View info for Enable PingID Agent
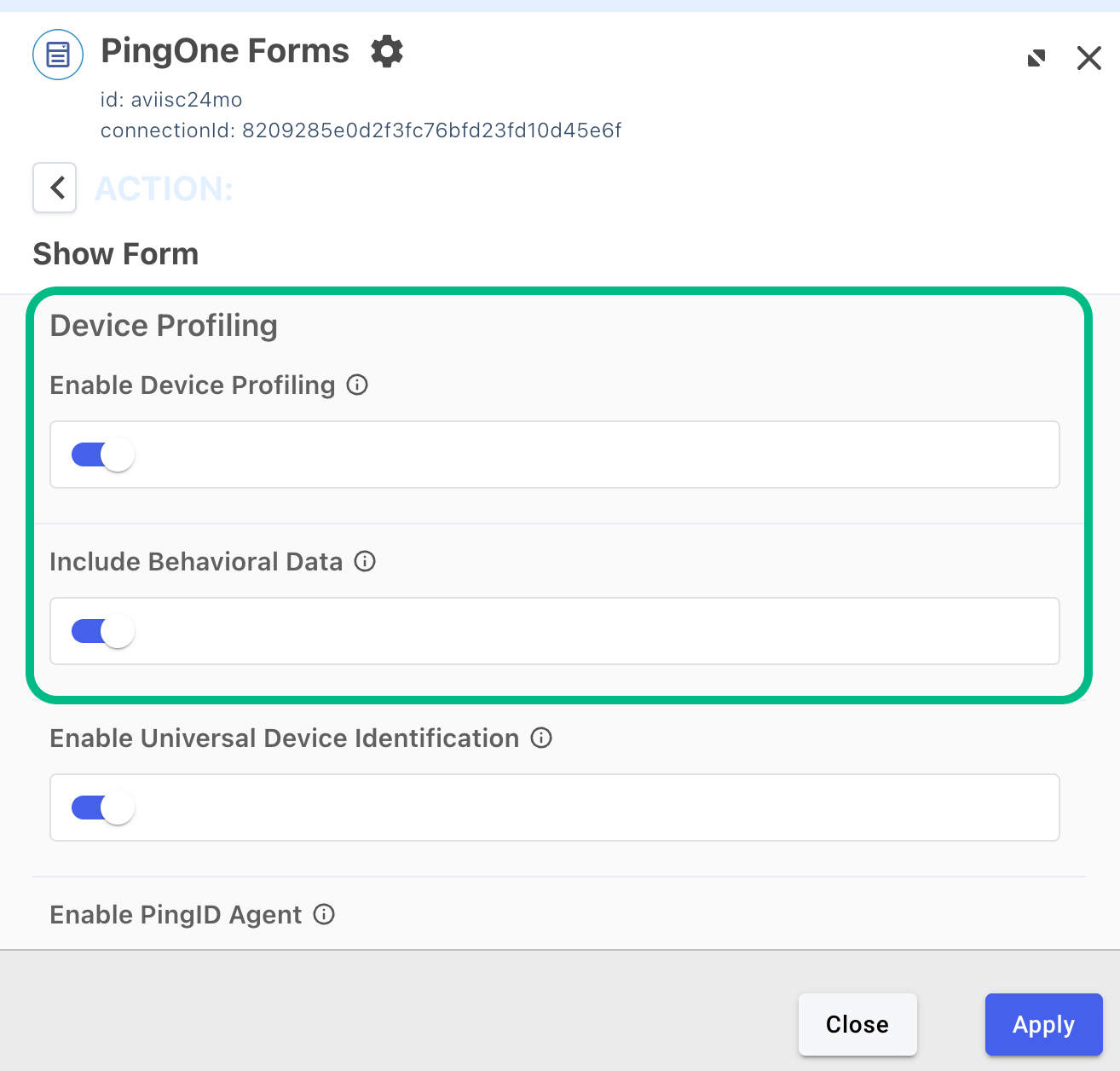 point(323,914)
